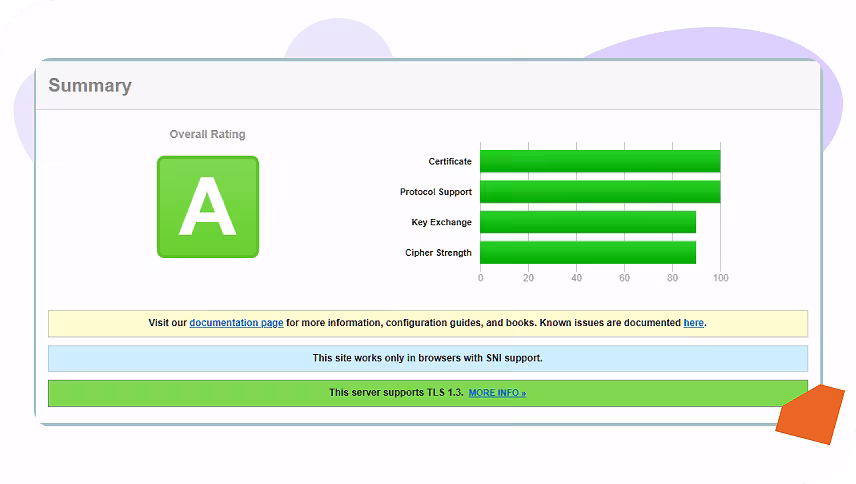Viewport: 856px width, 484px height.
Task: Click the Certificate score bar
Action: coord(599,161)
